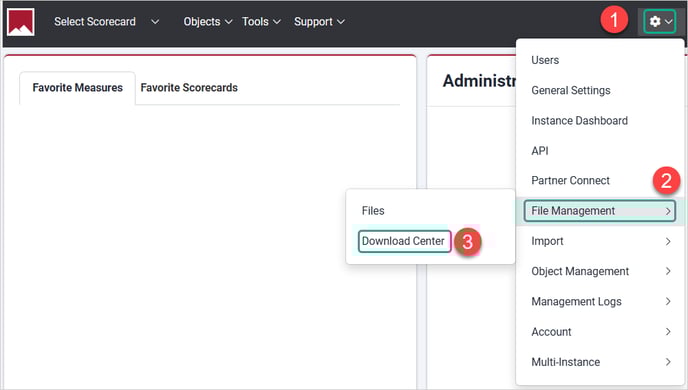Open Instance Dashboard

[579, 121]
